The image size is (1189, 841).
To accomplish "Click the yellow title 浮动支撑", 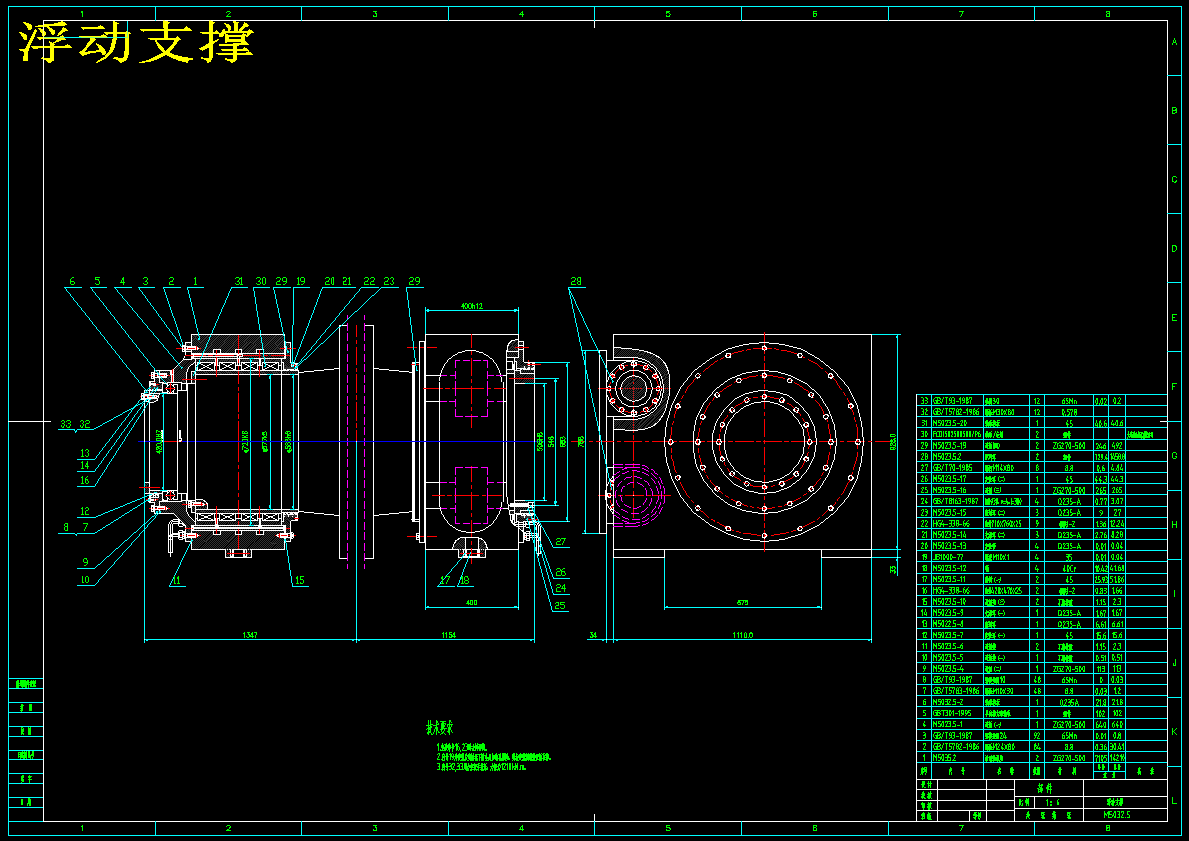I will (x=136, y=42).
